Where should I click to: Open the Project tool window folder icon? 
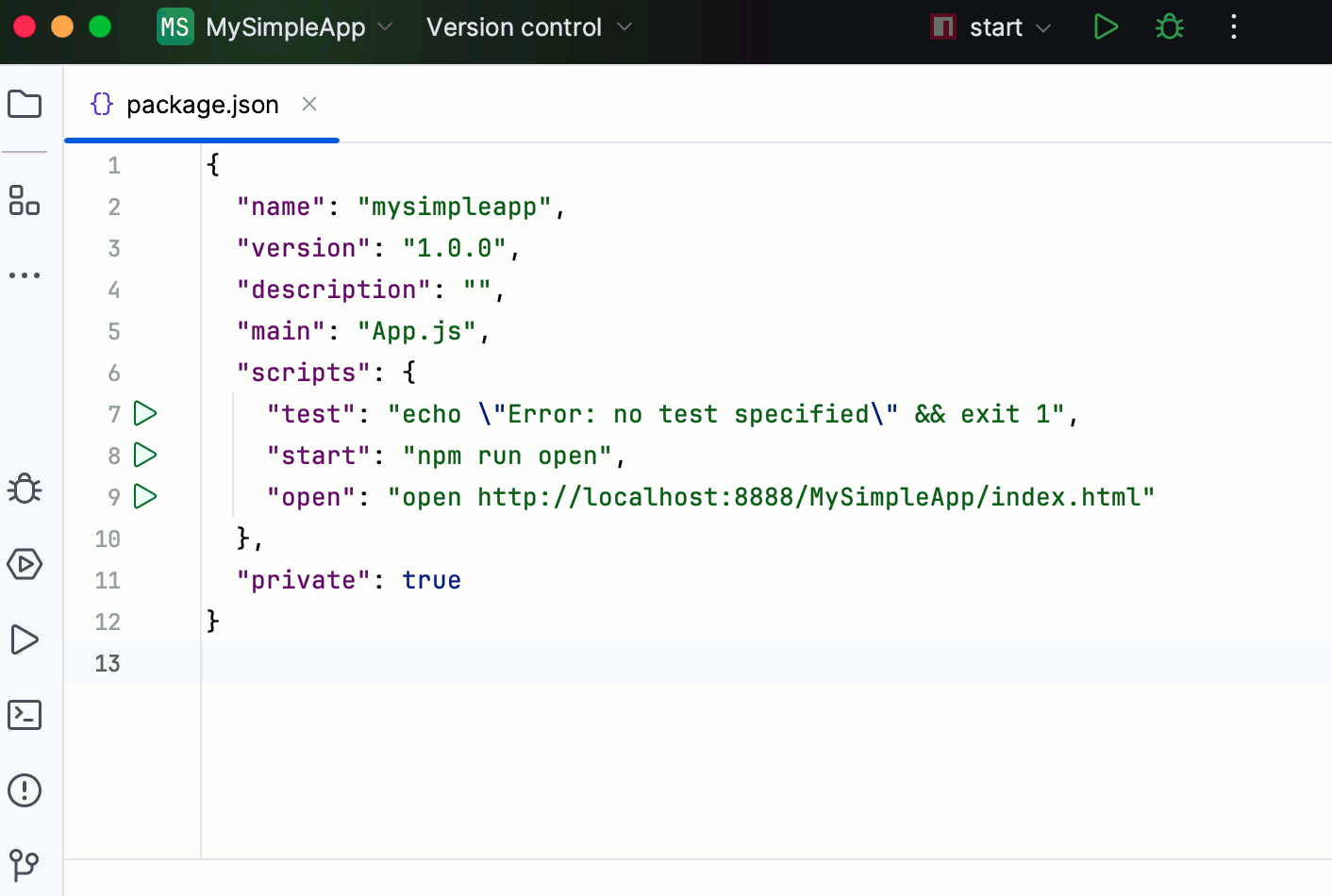tap(25, 104)
